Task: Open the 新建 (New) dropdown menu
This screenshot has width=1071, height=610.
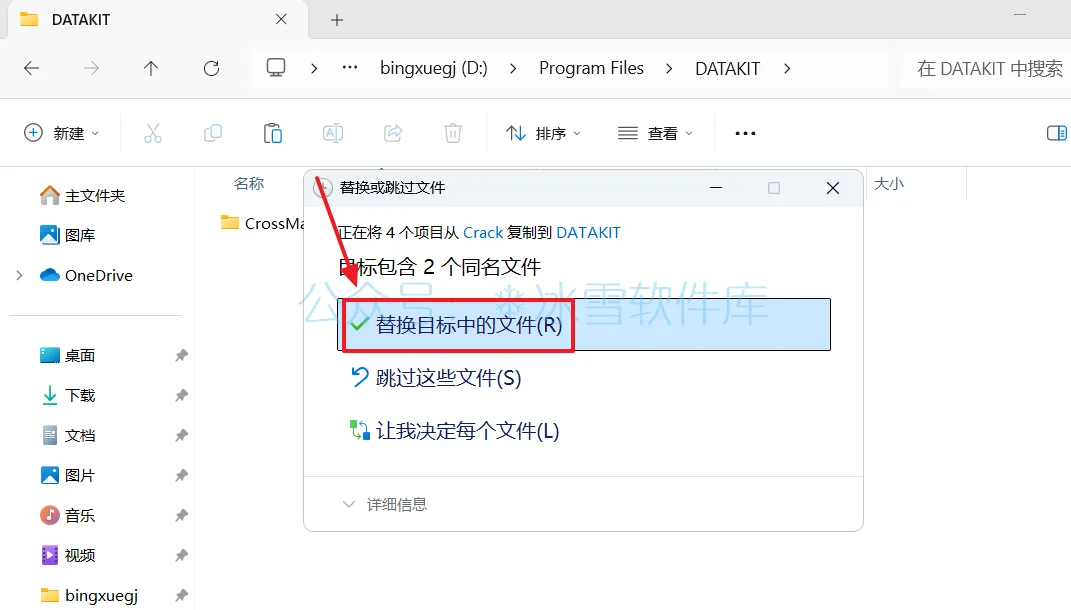Action: (x=61, y=133)
